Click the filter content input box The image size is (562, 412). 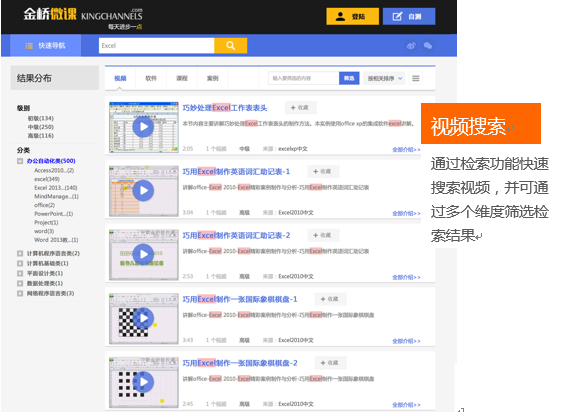[304, 78]
